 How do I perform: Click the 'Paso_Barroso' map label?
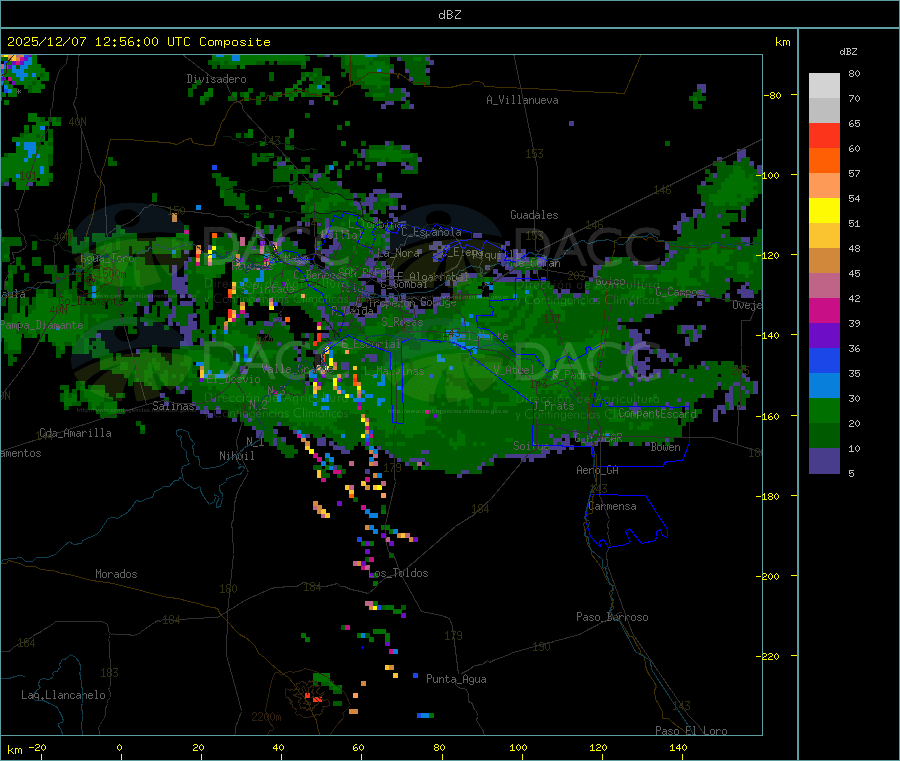(x=612, y=617)
